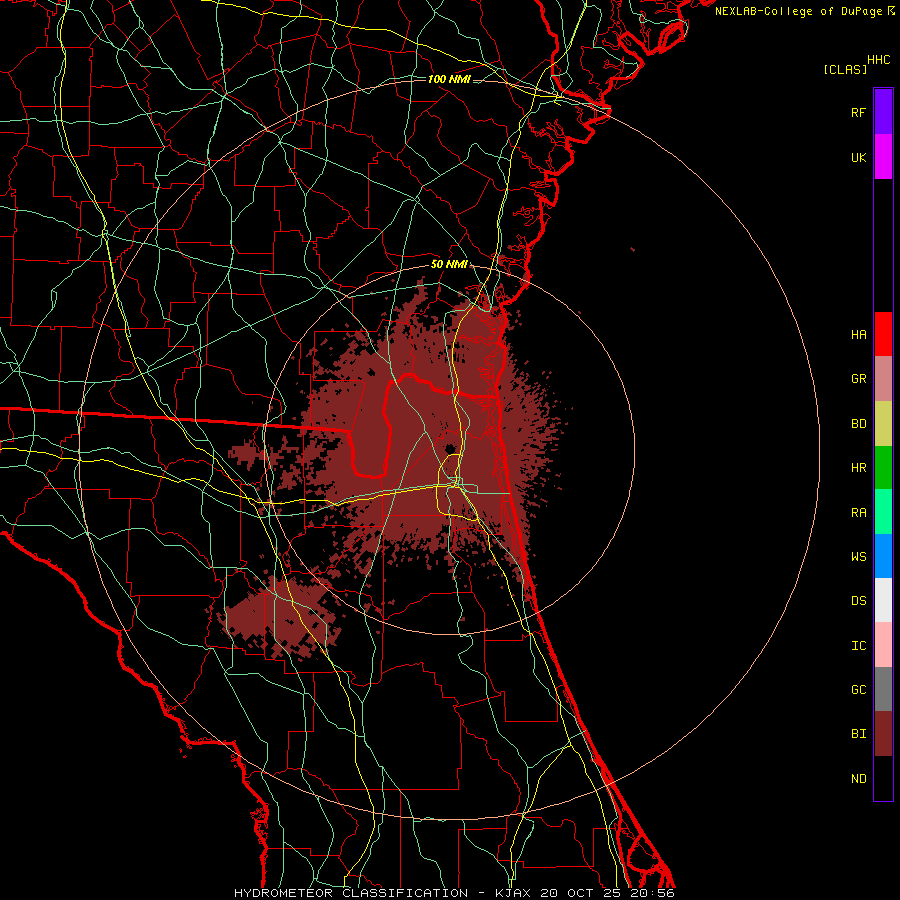Screen dimensions: 900x900
Task: Click the IC legend label
Action: click(x=858, y=646)
